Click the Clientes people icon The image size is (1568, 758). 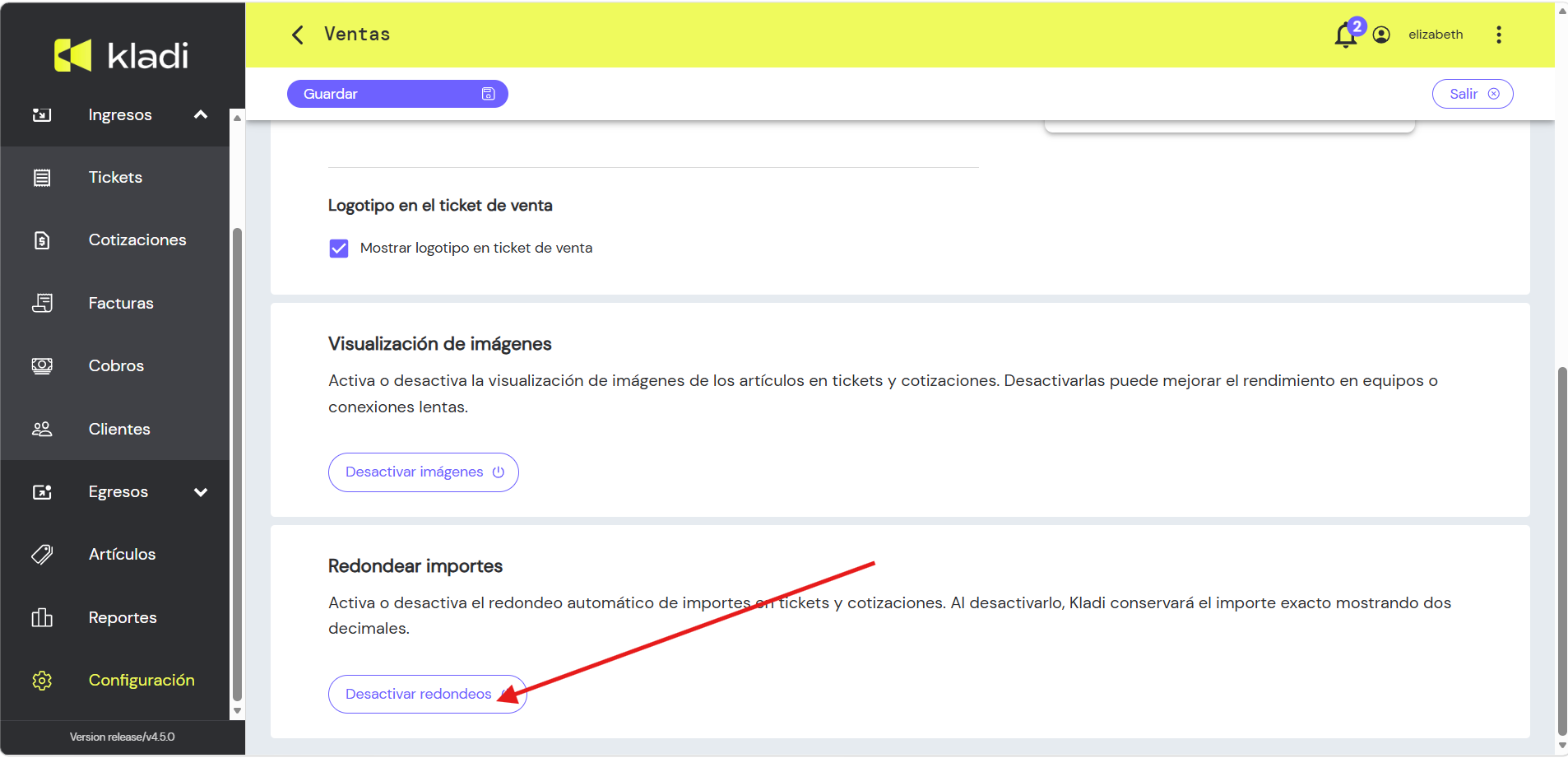pyautogui.click(x=42, y=429)
